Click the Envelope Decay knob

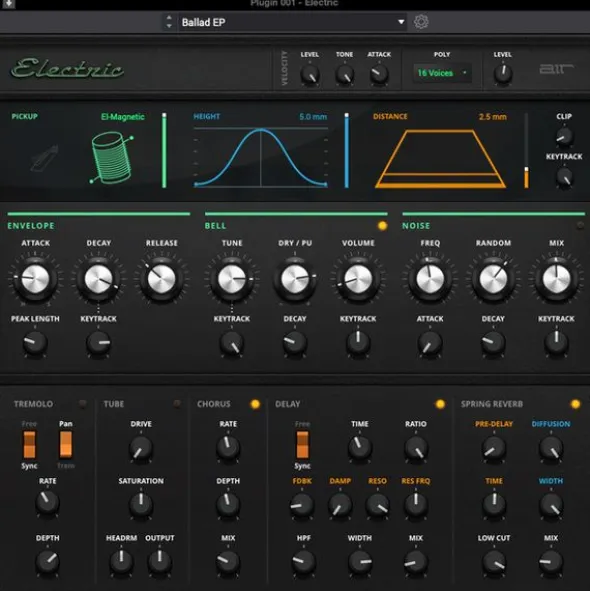tap(98, 279)
